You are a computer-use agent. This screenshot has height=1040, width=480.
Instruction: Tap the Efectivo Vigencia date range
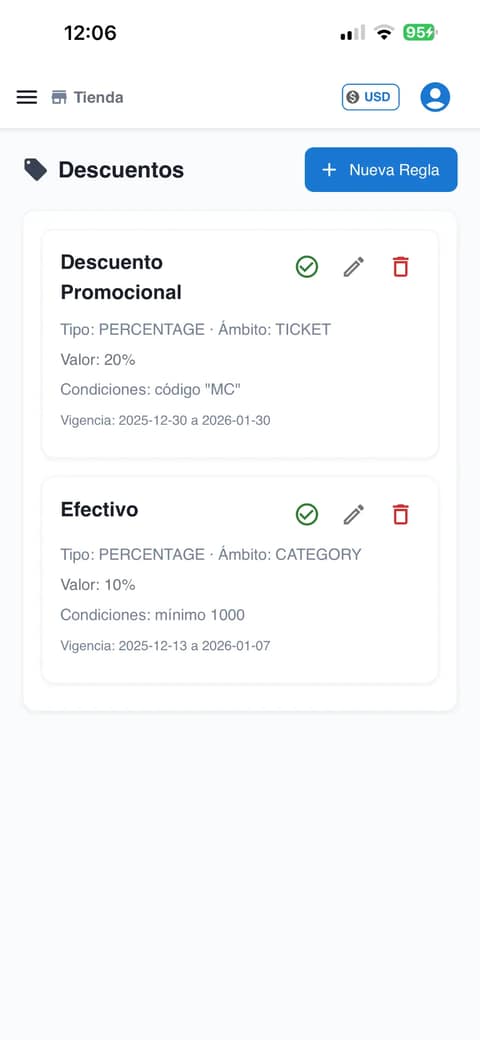click(x=165, y=645)
